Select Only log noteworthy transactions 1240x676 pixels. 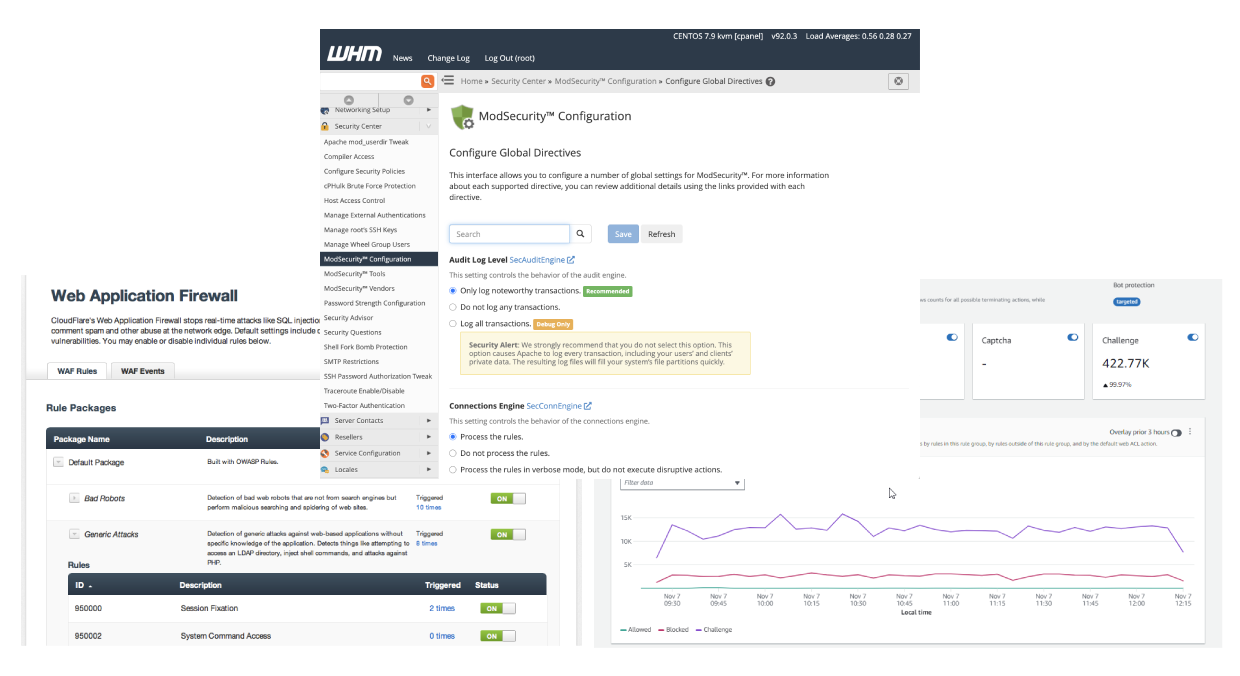click(x=453, y=291)
